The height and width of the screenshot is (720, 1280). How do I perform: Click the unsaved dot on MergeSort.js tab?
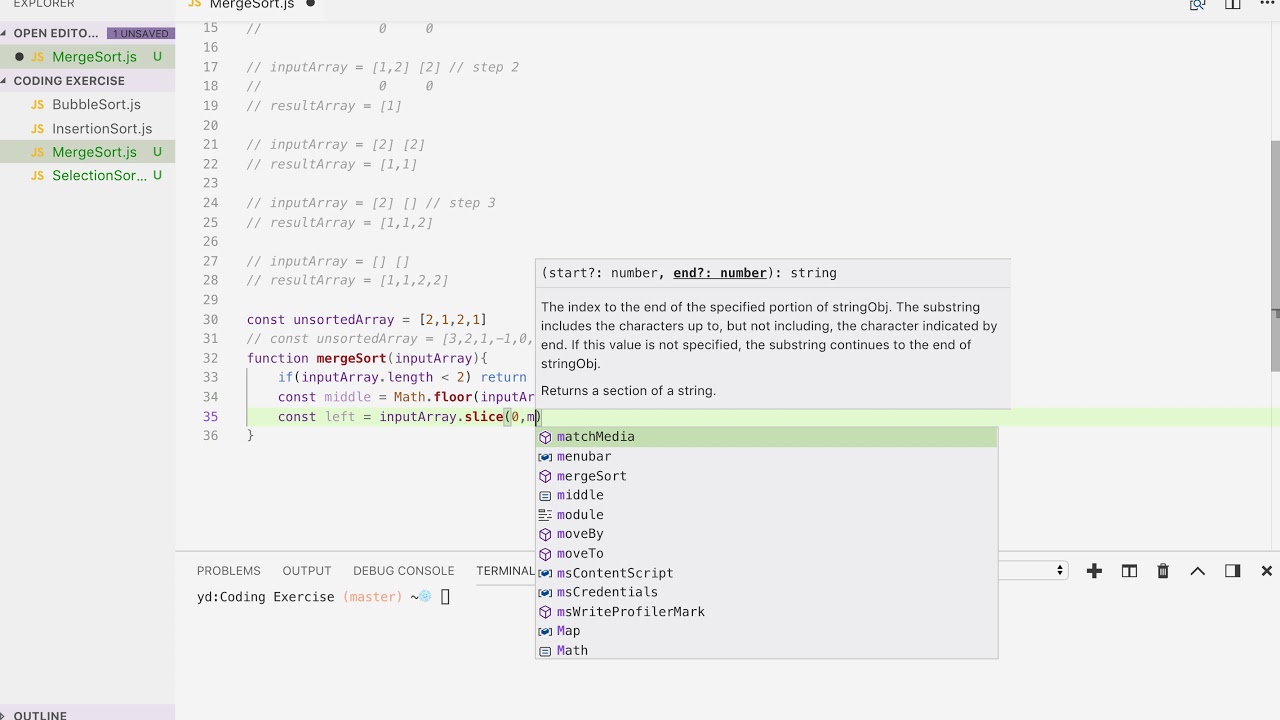(x=310, y=4)
